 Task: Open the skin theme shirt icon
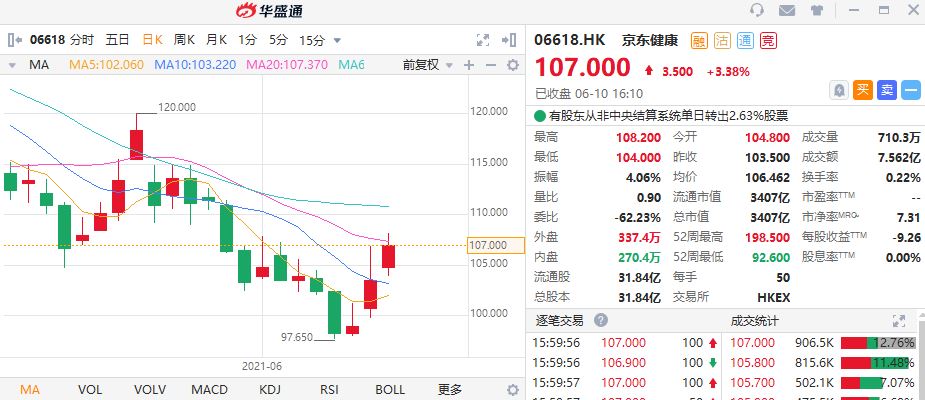point(817,10)
